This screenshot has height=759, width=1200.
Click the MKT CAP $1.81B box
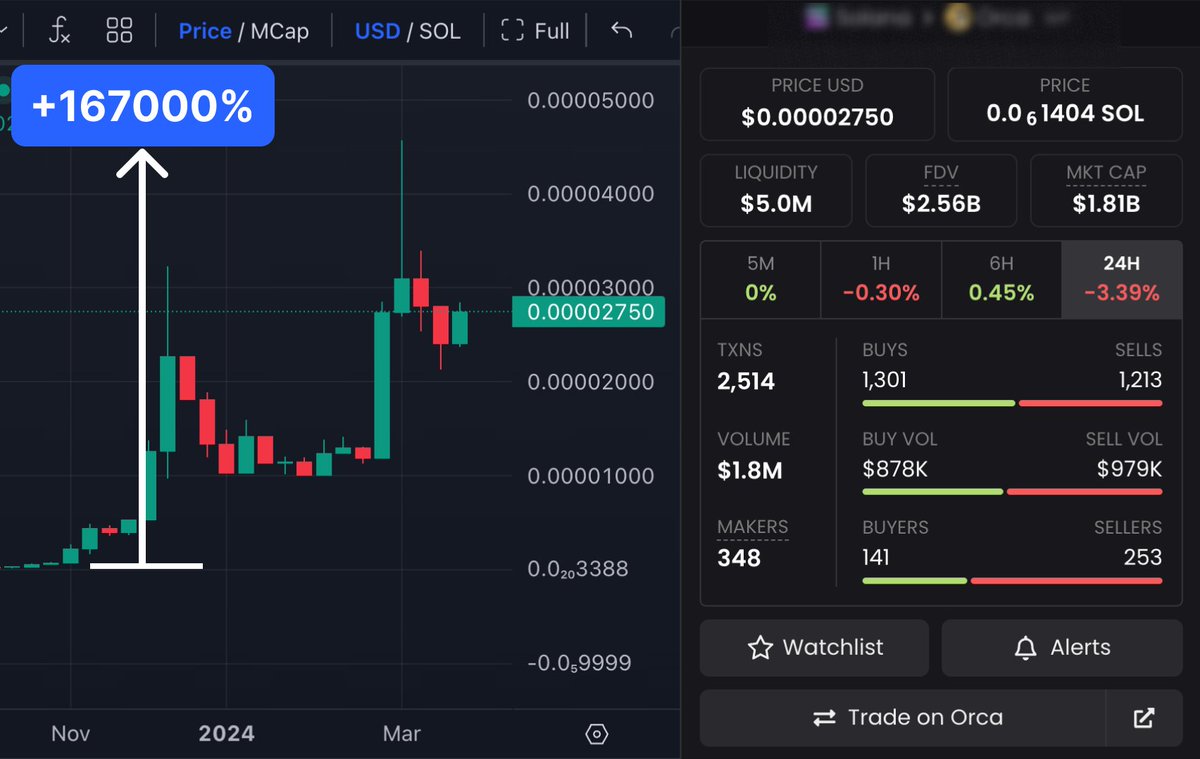coord(1106,190)
